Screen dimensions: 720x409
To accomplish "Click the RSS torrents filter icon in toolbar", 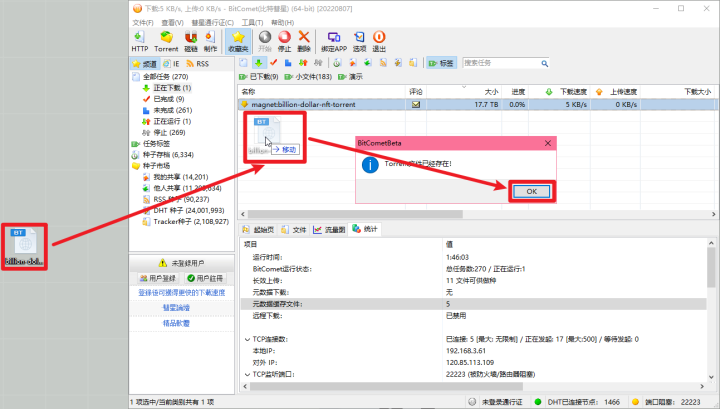I will tap(383, 63).
